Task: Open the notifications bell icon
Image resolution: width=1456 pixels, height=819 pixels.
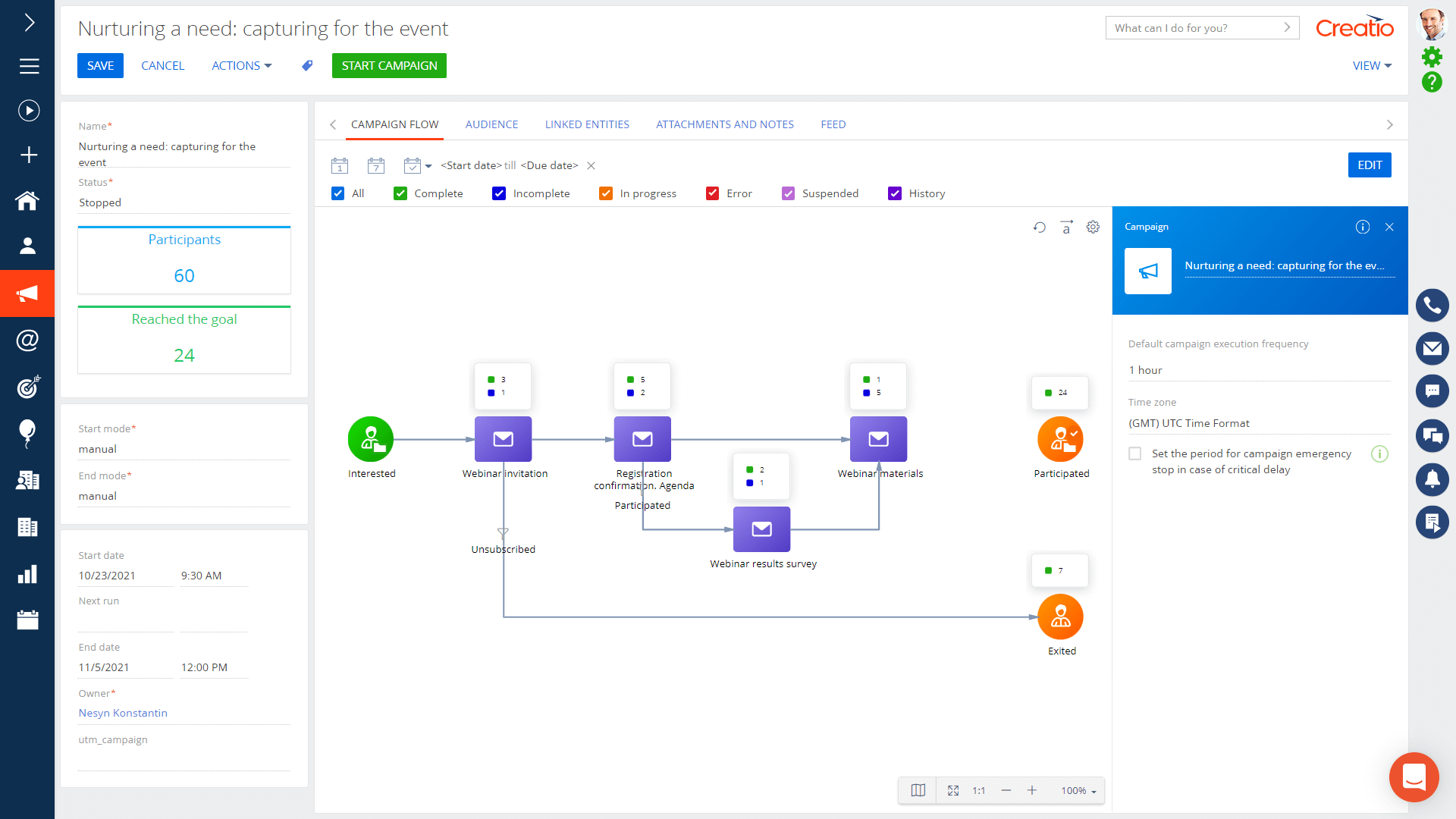Action: click(1432, 479)
